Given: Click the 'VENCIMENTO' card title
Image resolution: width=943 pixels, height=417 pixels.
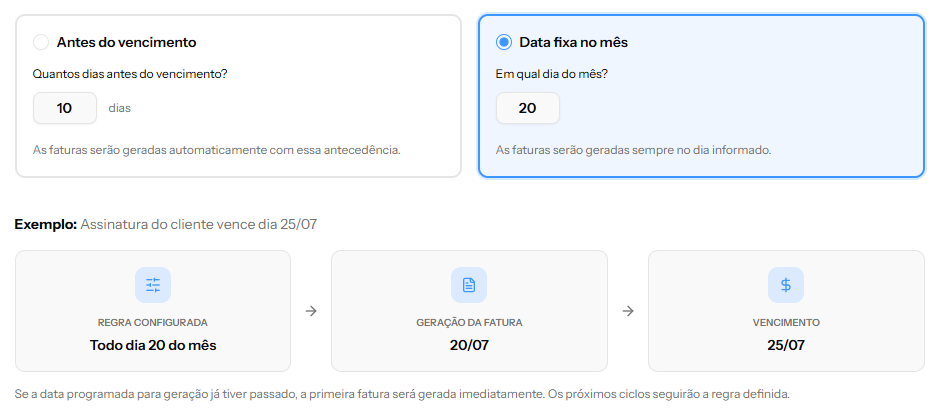Looking at the screenshot, I should [786, 323].
